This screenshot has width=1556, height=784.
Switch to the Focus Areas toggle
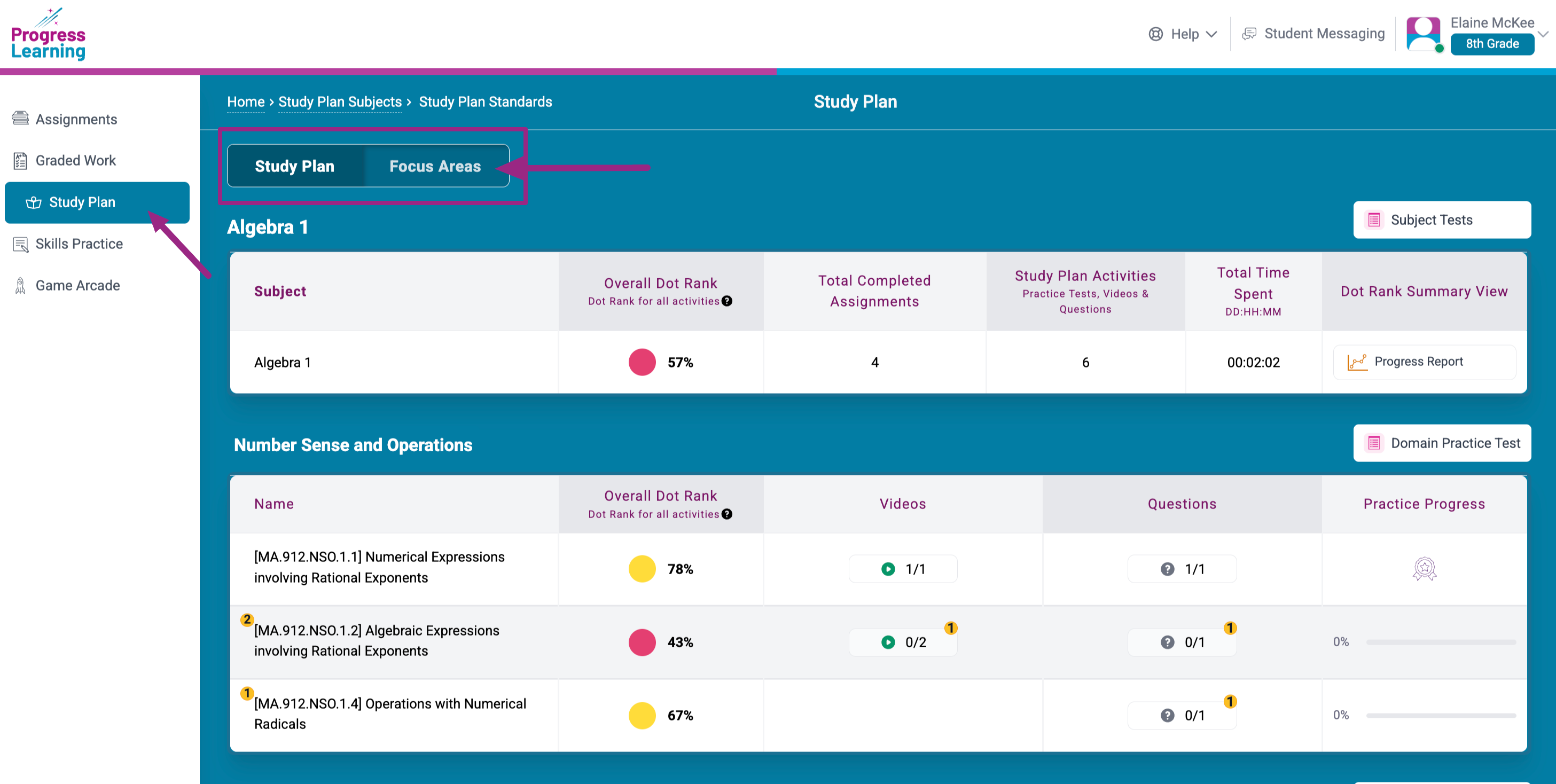435,166
